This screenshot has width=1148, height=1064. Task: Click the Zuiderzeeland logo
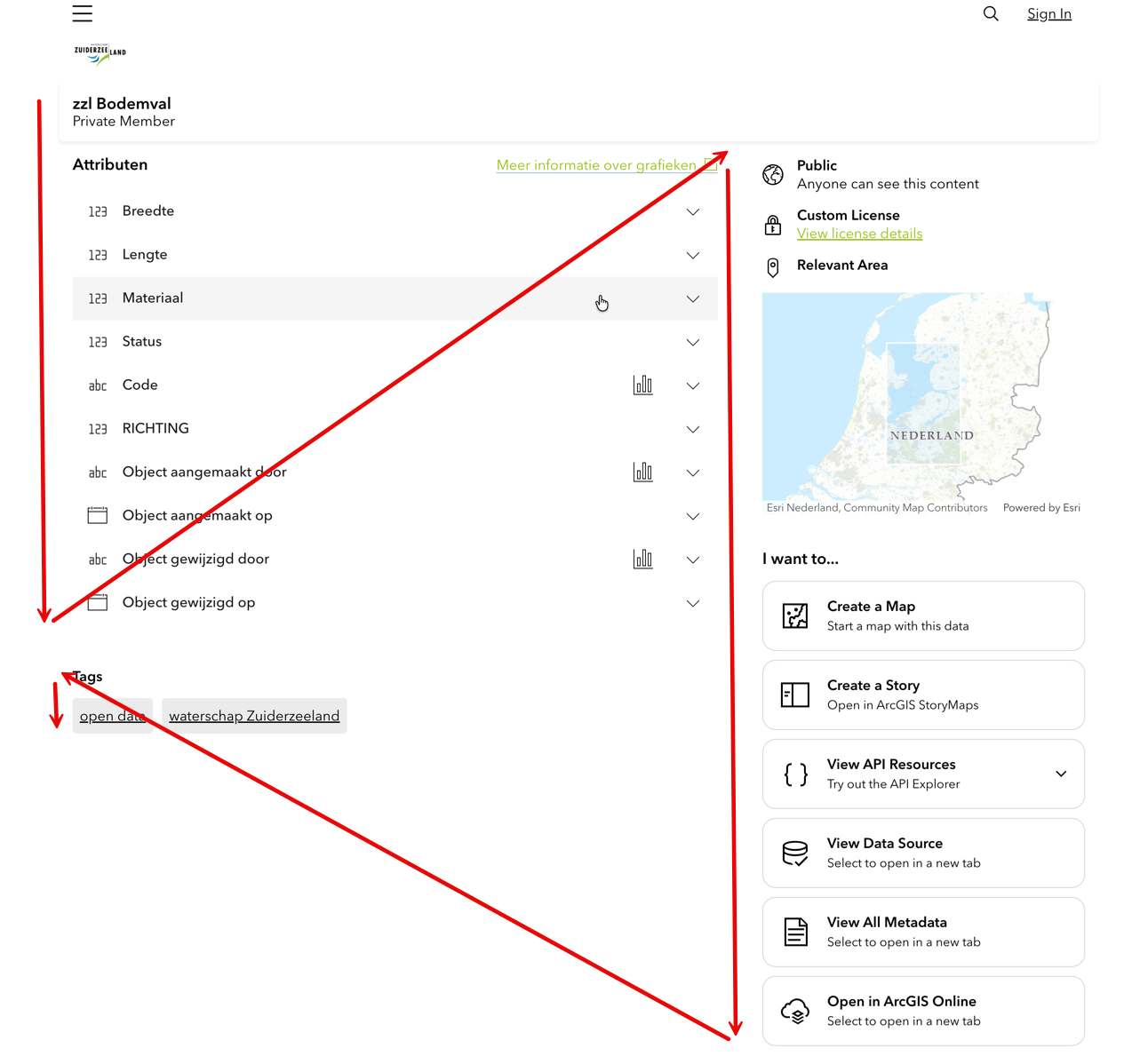100,53
